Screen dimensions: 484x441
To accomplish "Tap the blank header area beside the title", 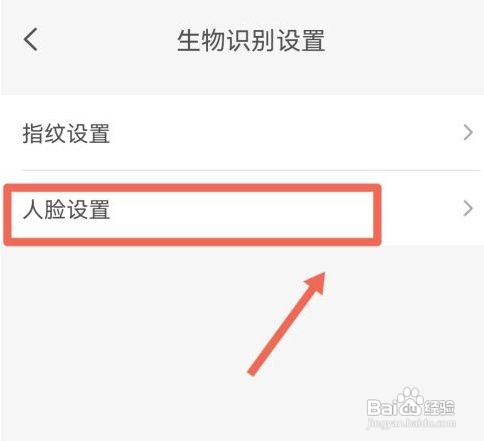I will click(x=400, y=40).
